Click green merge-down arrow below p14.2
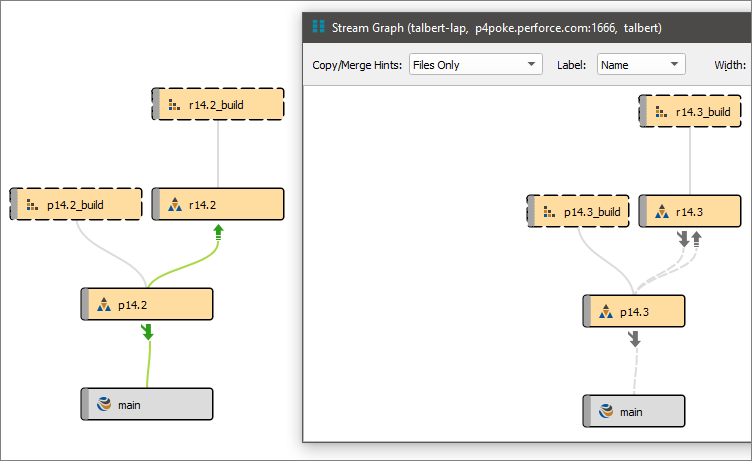The image size is (752, 461). (147, 332)
